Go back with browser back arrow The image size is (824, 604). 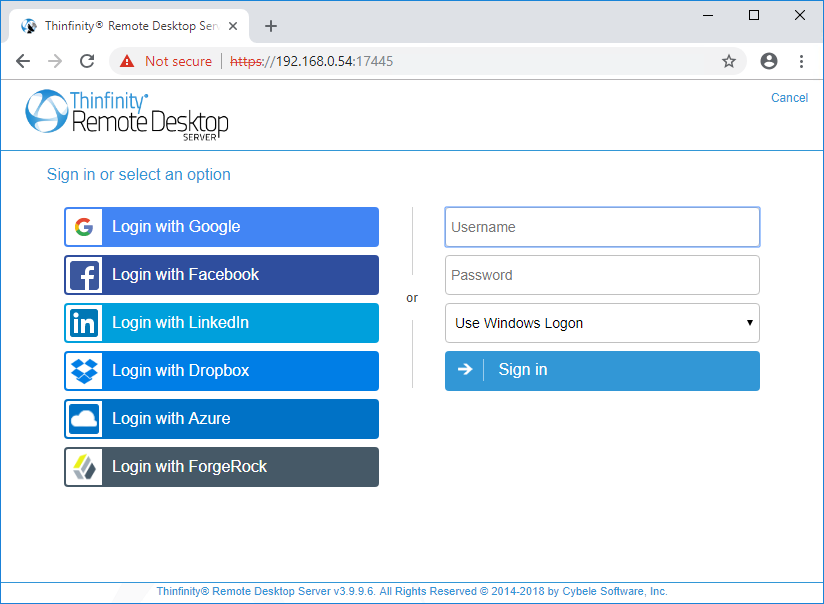click(23, 62)
